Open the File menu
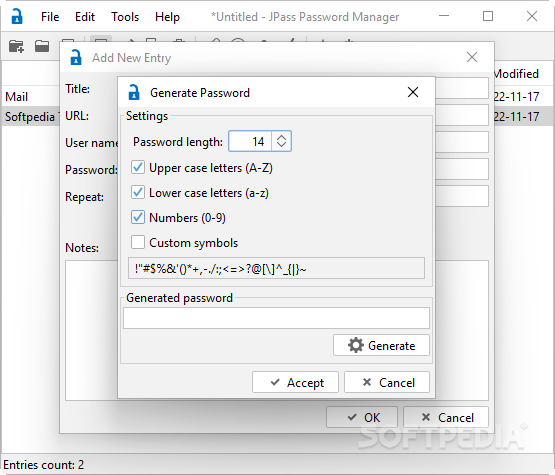The width and height of the screenshot is (555, 475). point(50,17)
